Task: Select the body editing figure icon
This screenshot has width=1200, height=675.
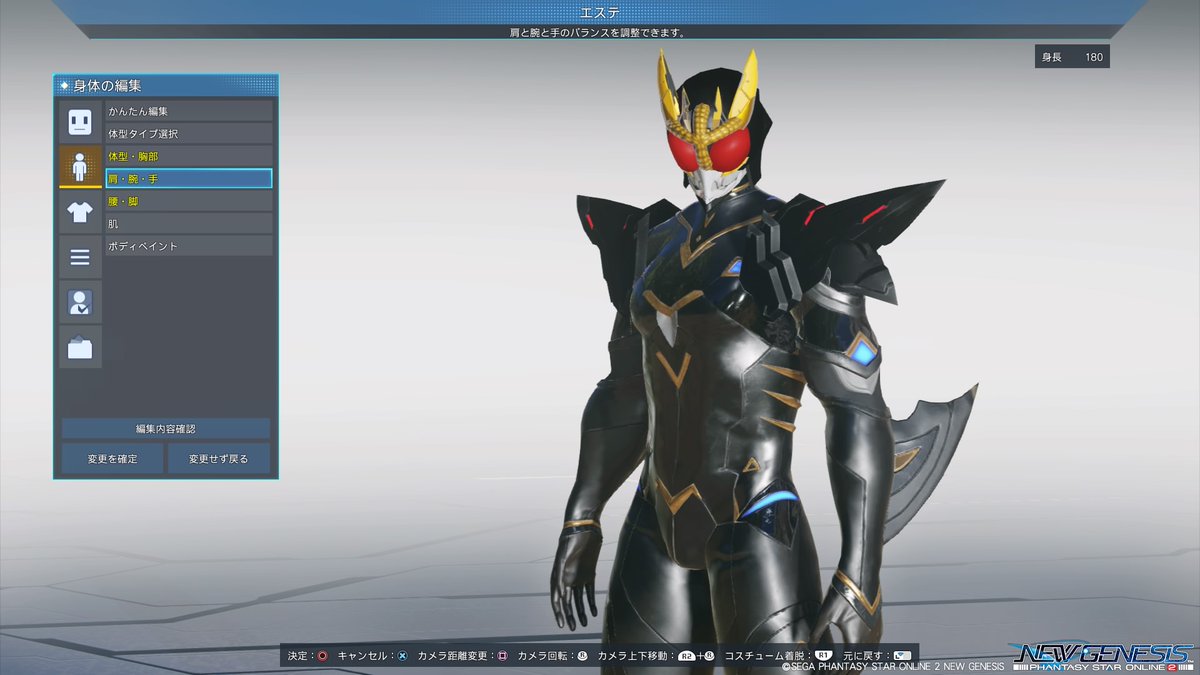Action: (80, 166)
